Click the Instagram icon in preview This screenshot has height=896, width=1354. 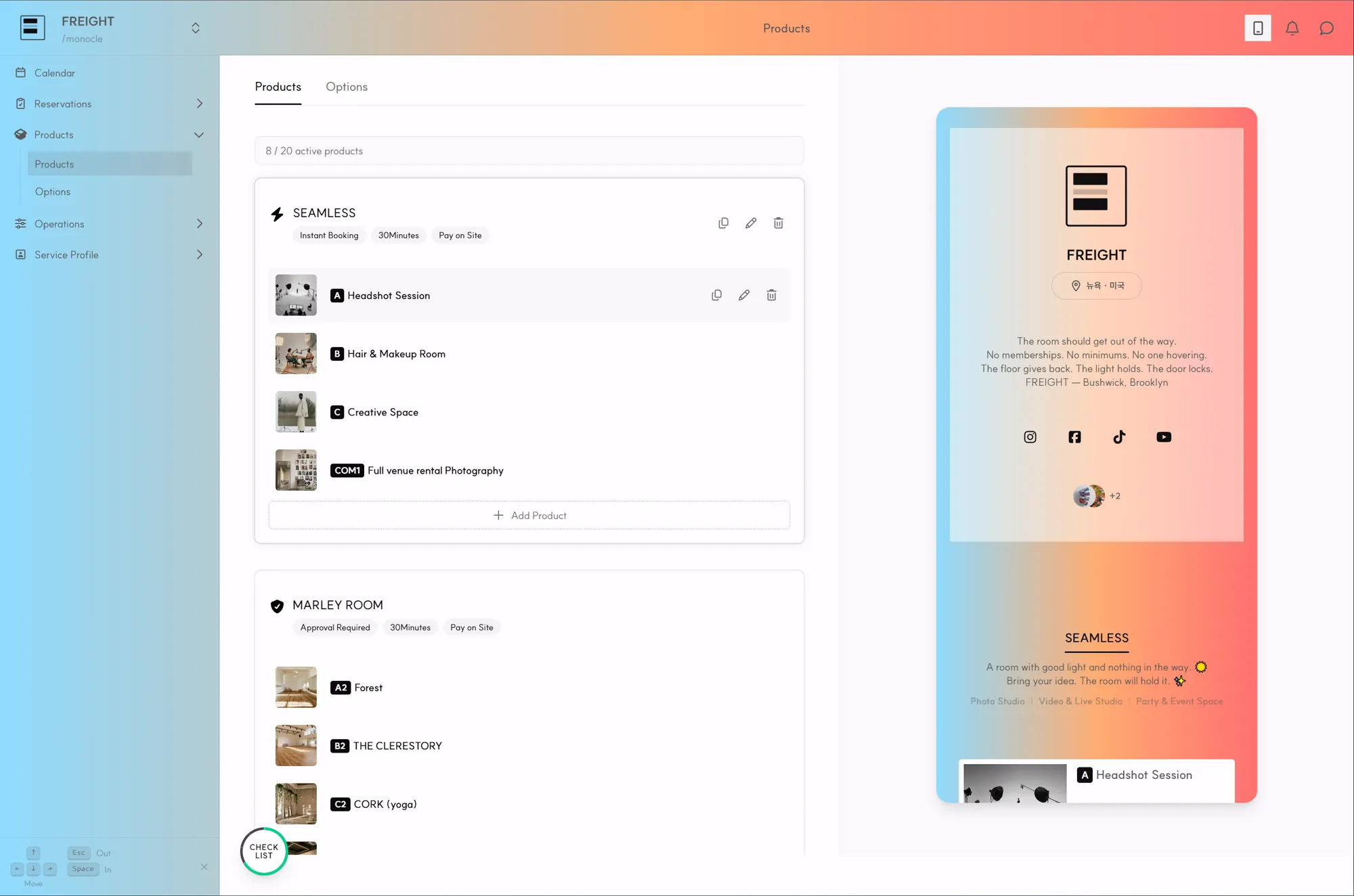1030,437
